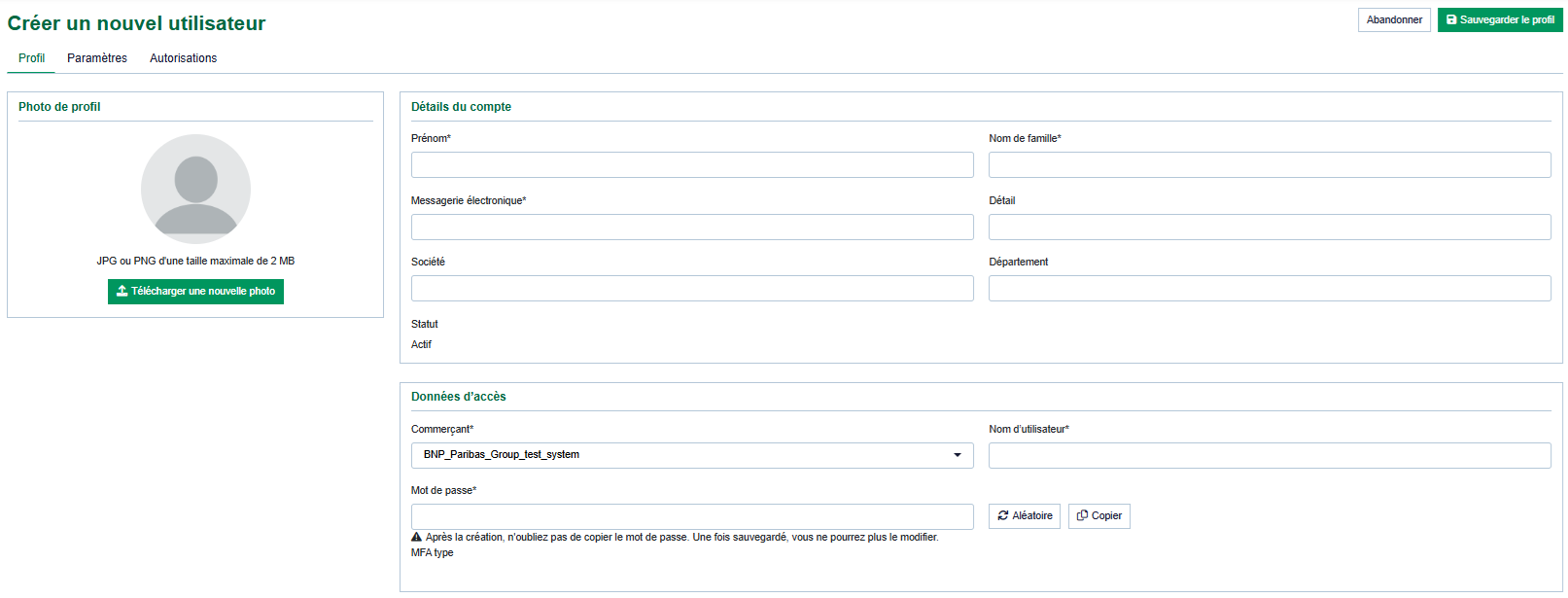The width and height of the screenshot is (1568, 598).
Task: Focus the Département input field
Action: (1269, 288)
